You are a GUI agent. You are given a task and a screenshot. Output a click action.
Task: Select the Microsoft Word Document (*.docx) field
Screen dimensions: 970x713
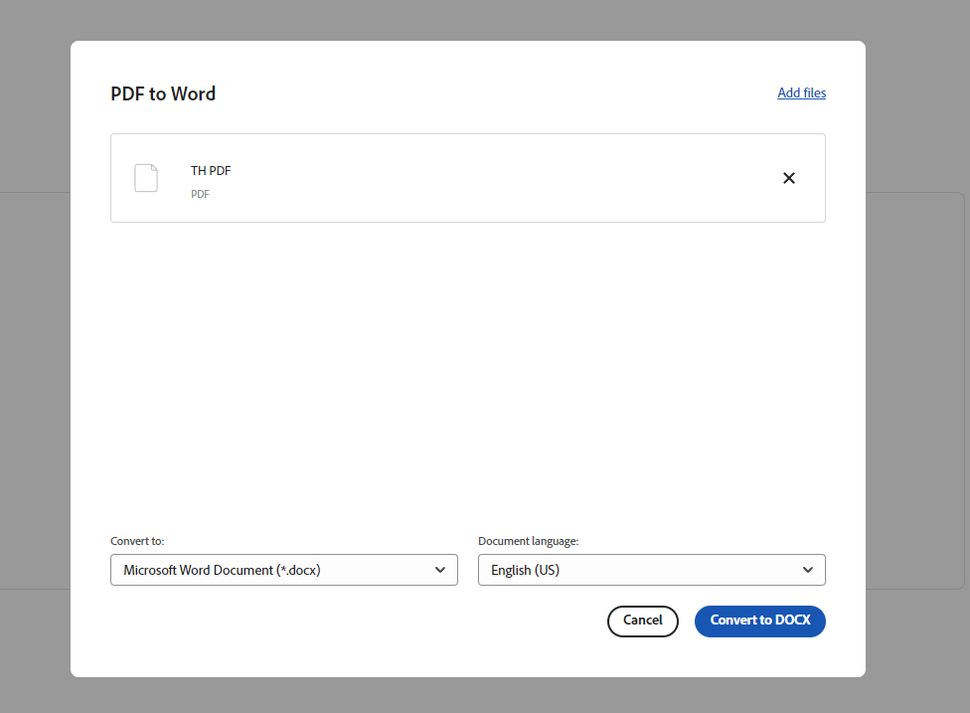click(284, 569)
